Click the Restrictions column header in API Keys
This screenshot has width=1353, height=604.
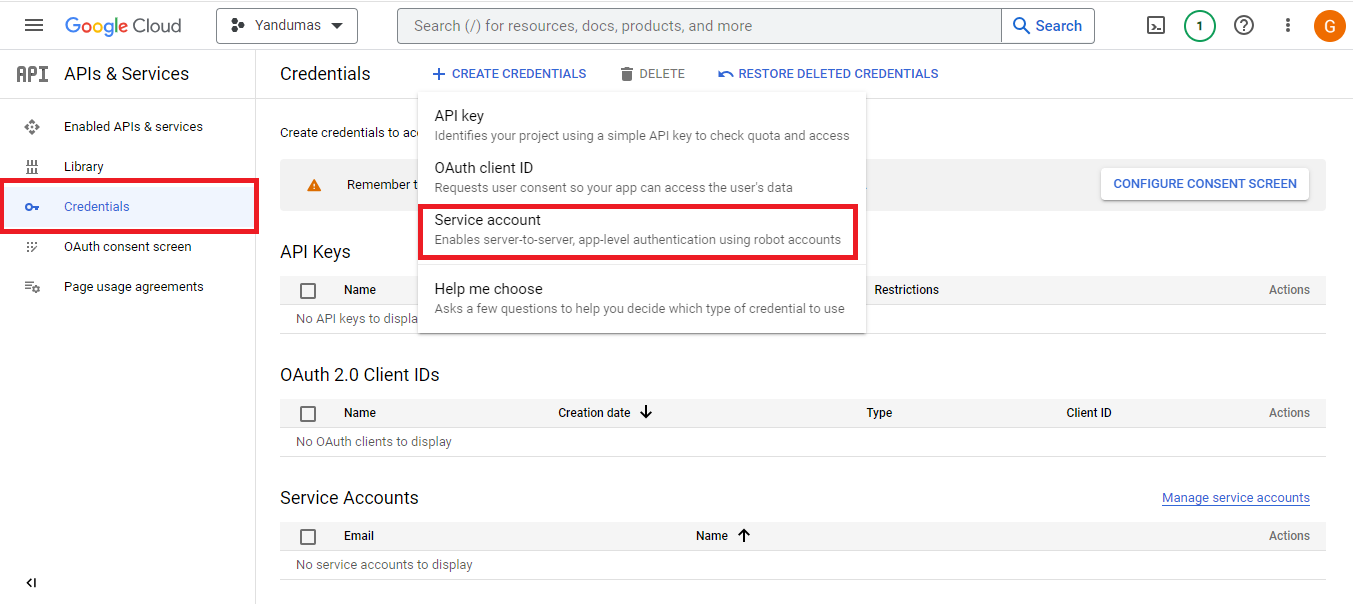click(x=906, y=290)
